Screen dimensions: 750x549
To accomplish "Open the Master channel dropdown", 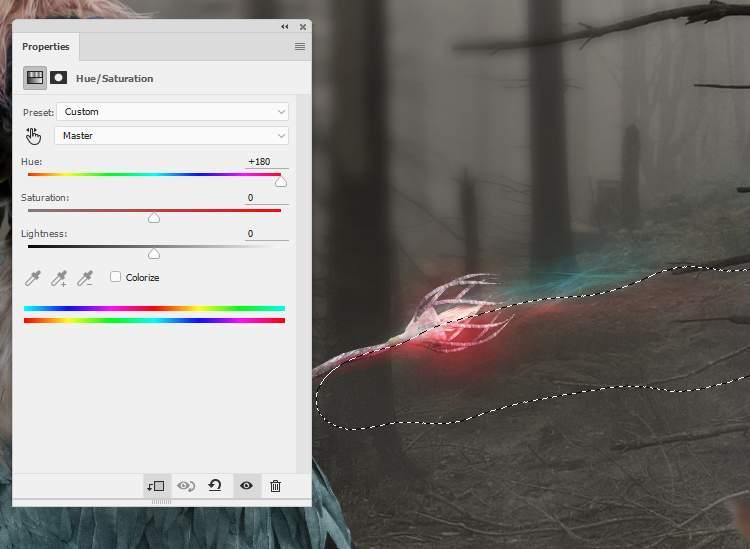I will [172, 136].
